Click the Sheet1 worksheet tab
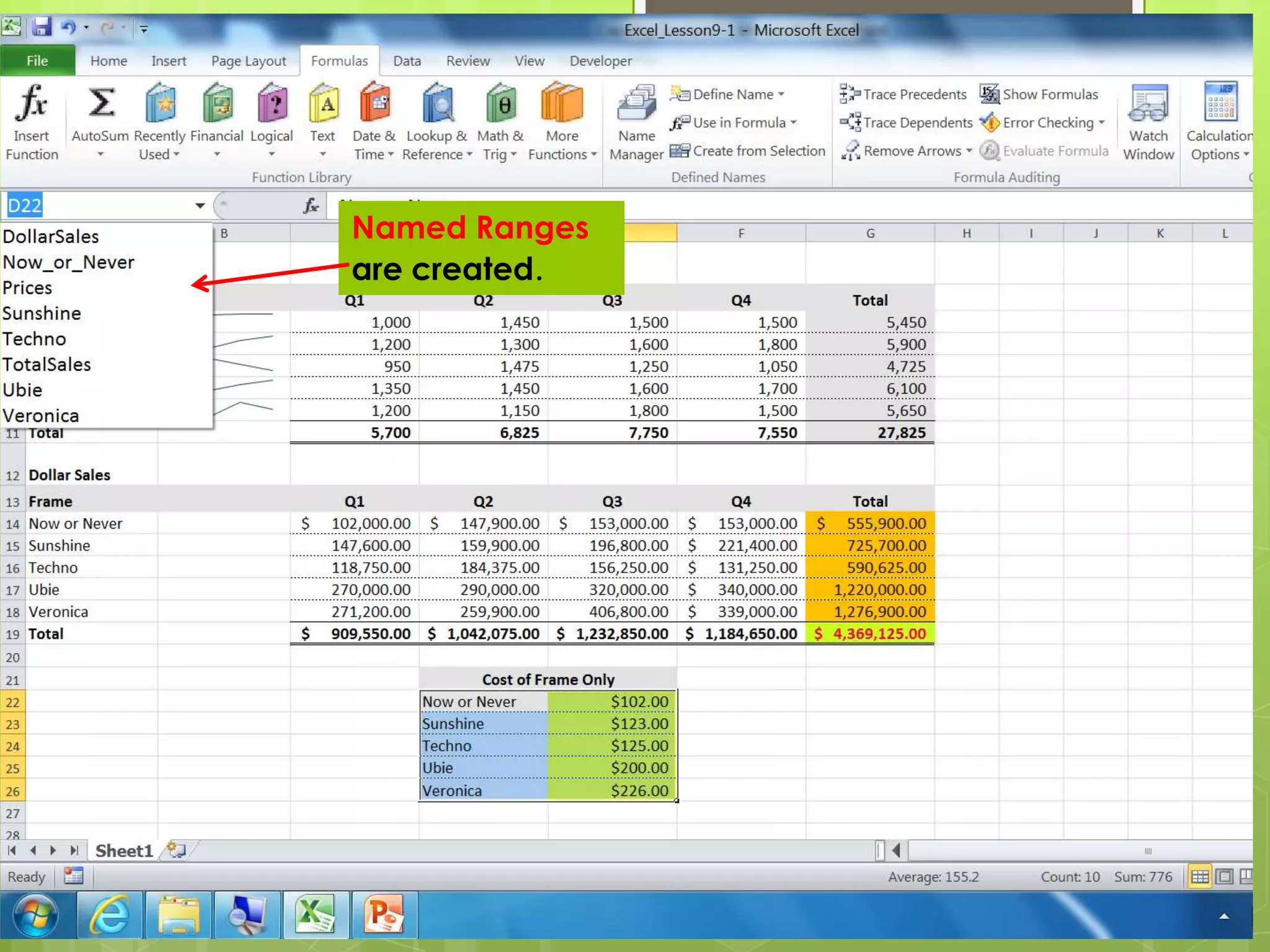 (x=124, y=850)
